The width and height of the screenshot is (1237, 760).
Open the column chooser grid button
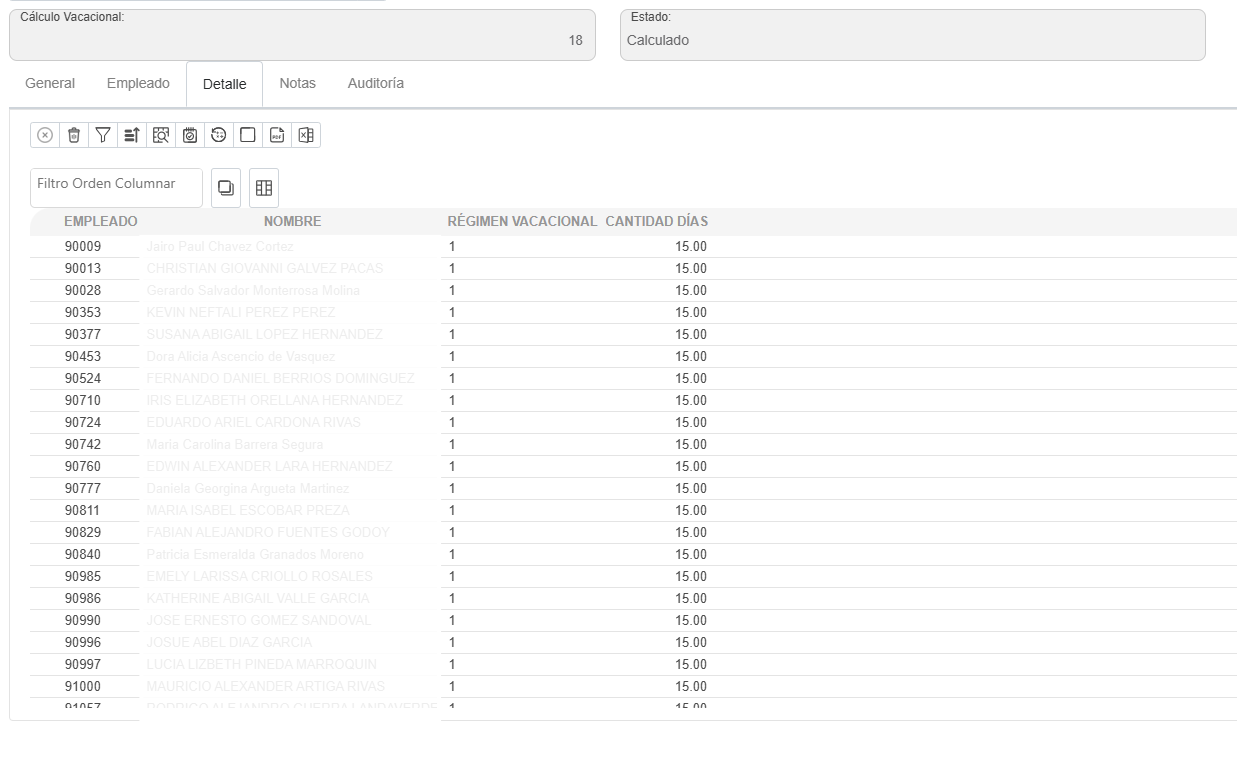(264, 188)
